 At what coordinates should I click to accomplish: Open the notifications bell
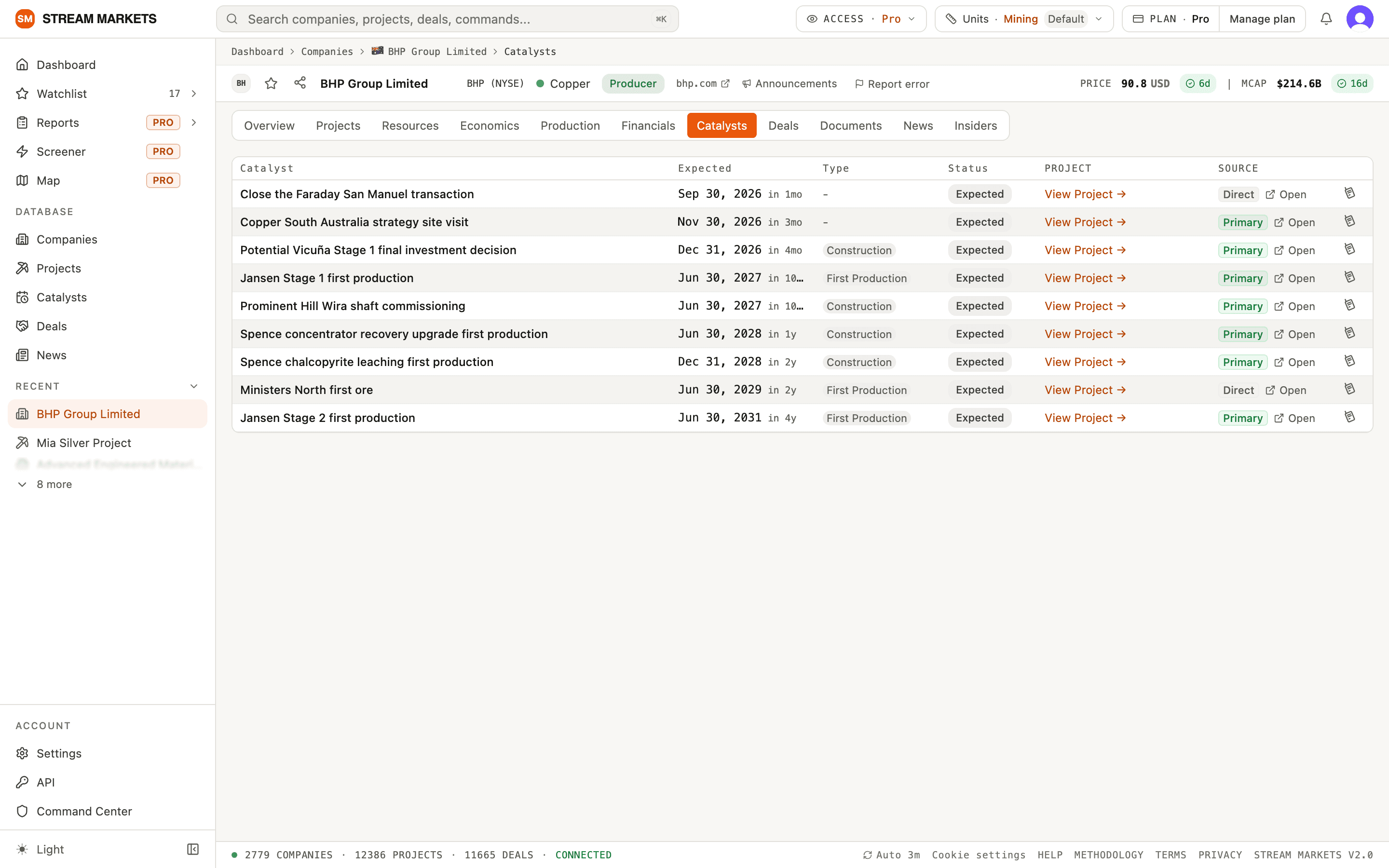coord(1326,19)
